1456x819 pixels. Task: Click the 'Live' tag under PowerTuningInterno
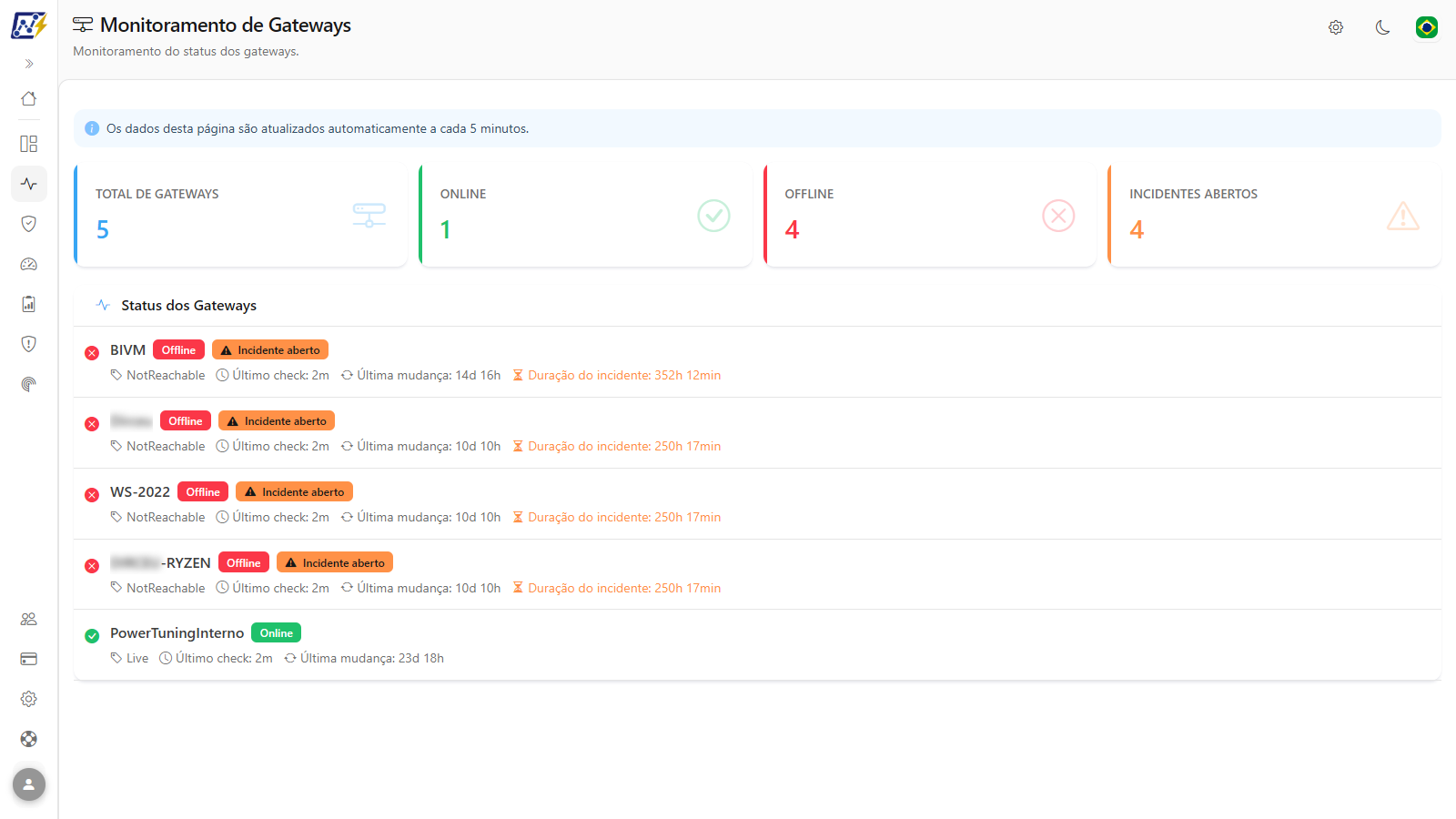(129, 658)
